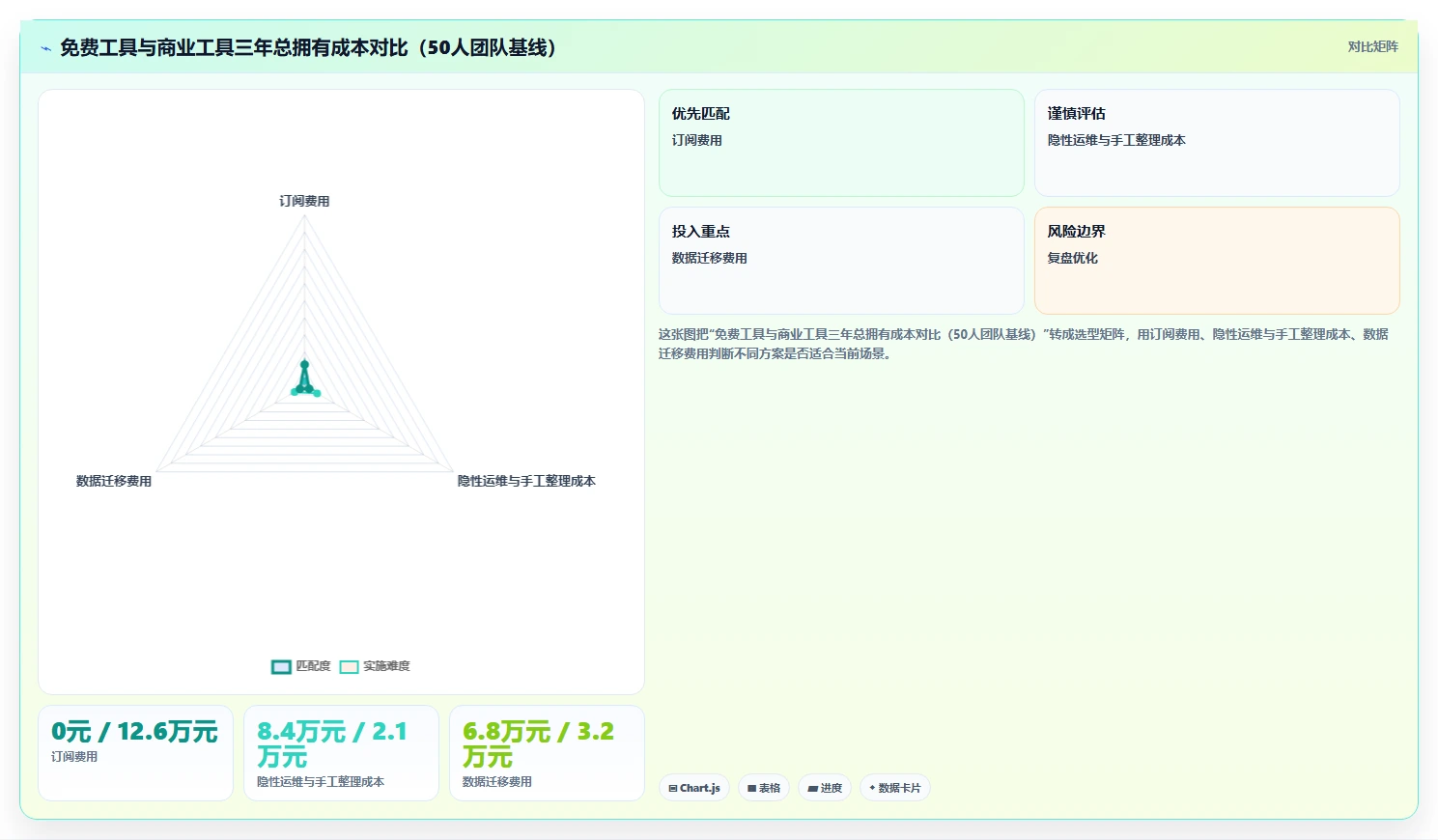Click 数据迁移费用 caption under 6.8万元 / 3.2万元

497,782
